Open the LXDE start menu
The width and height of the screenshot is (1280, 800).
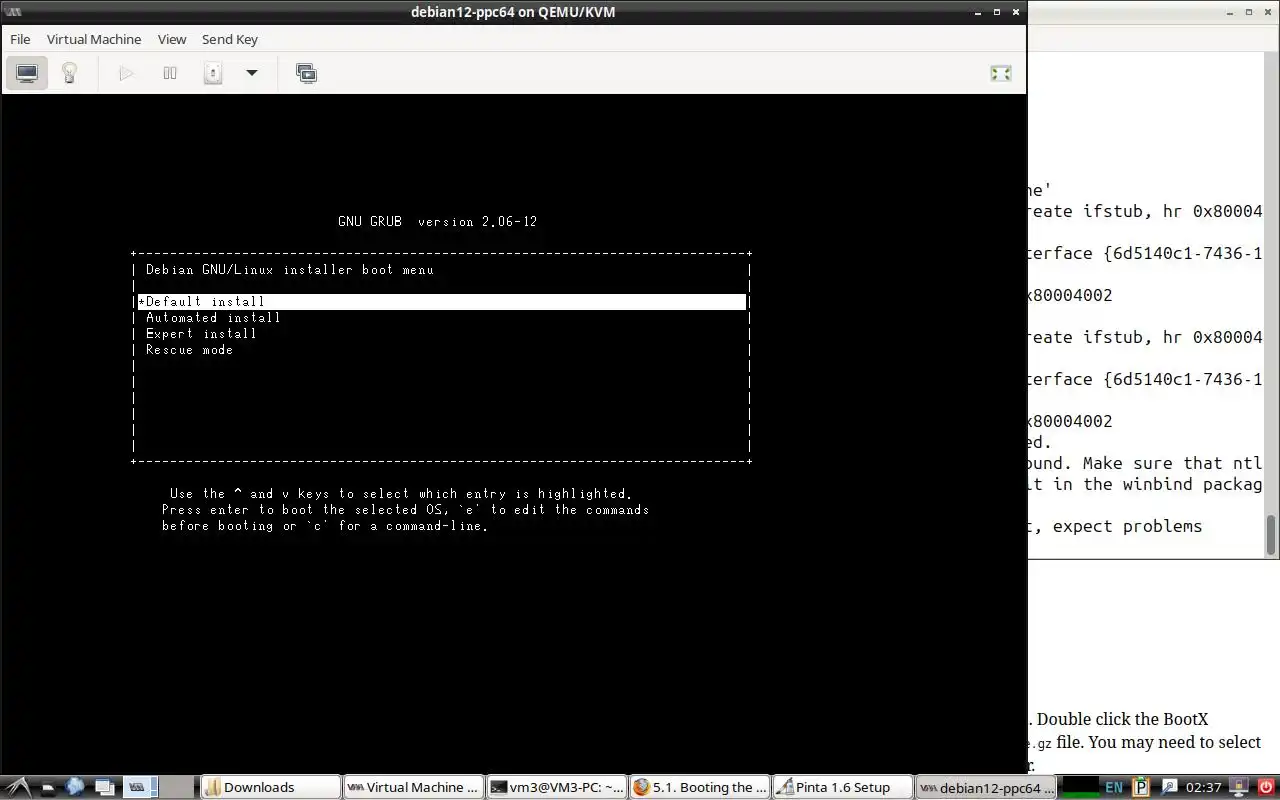[19, 787]
